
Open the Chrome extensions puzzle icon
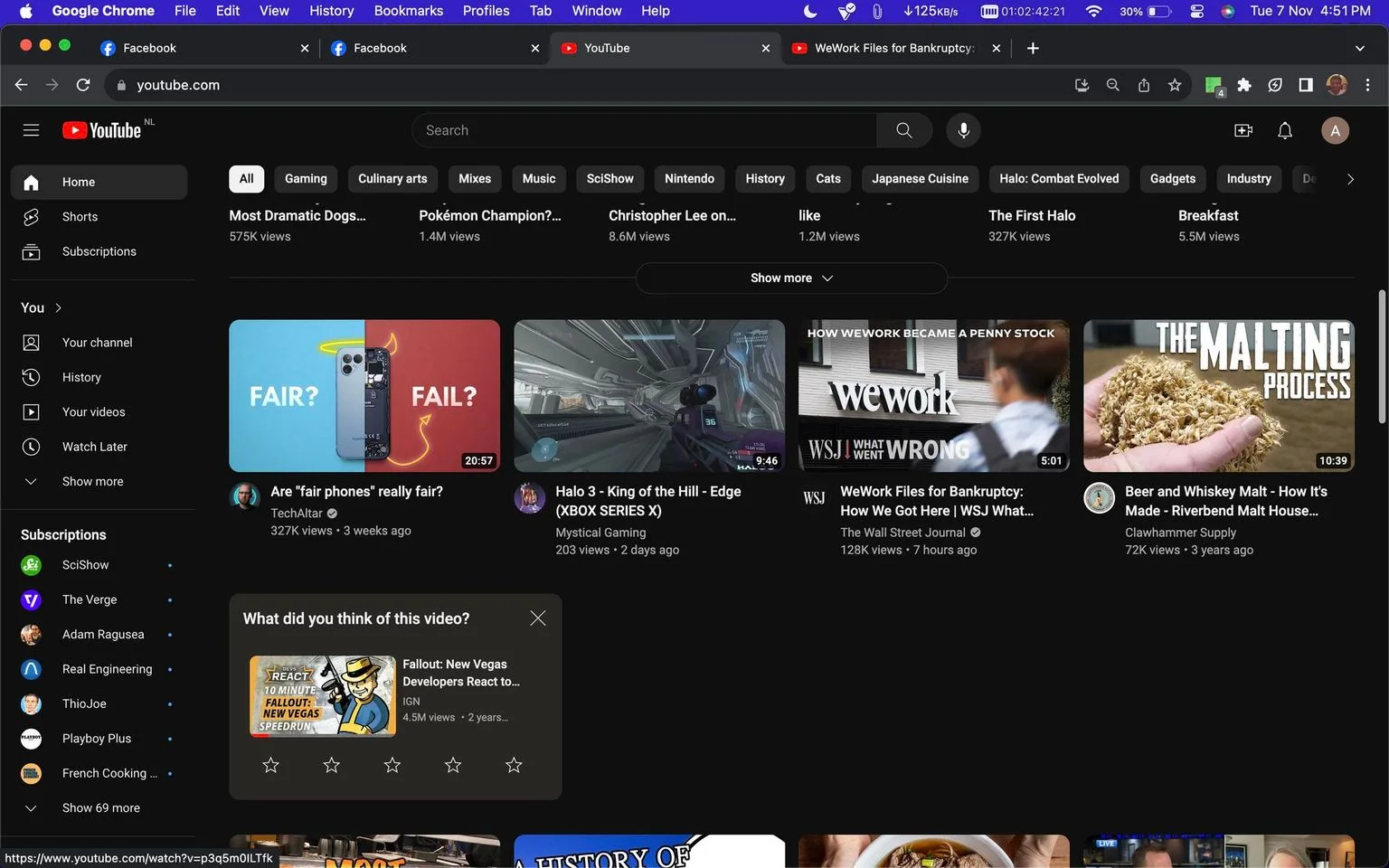point(1244,85)
